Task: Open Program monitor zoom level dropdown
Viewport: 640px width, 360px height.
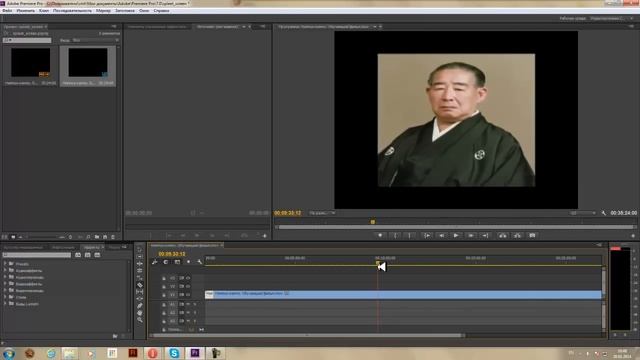Action: (322, 213)
